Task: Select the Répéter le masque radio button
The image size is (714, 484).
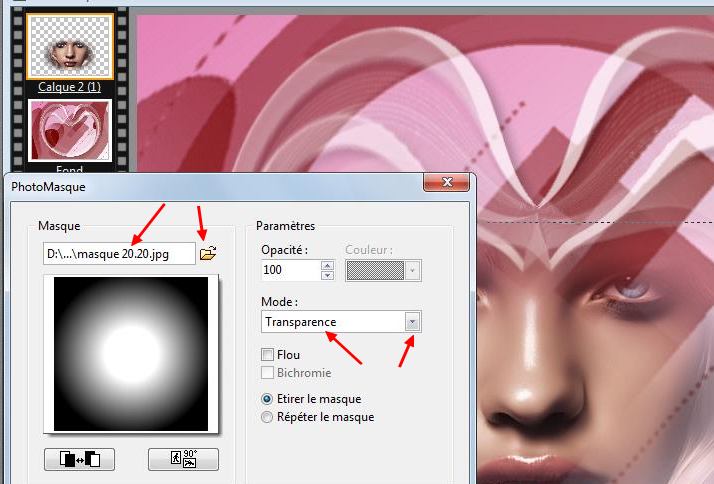Action: click(267, 417)
